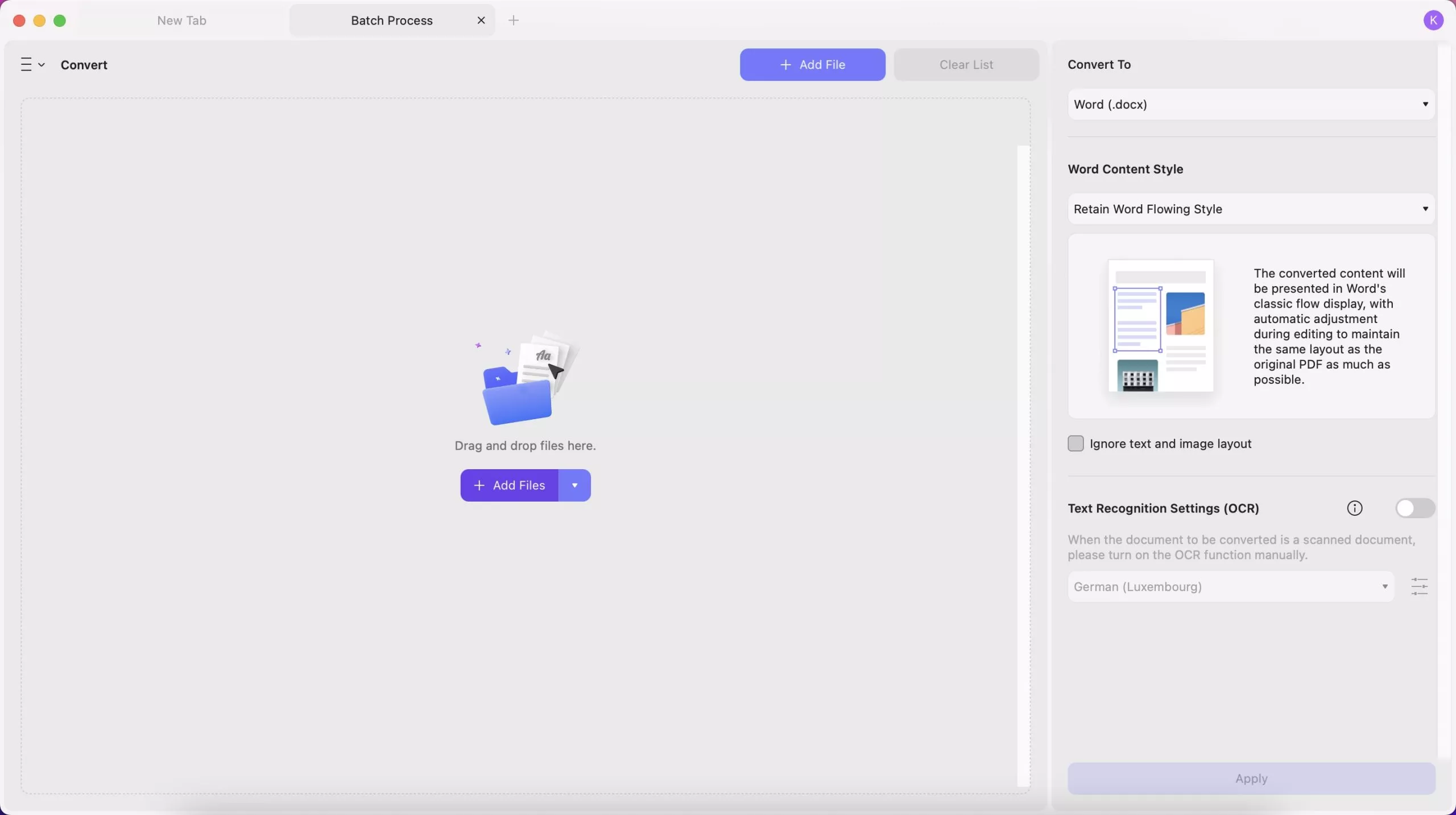Open the batch tools list menu icon
The width and height of the screenshot is (1456, 815).
pos(32,65)
